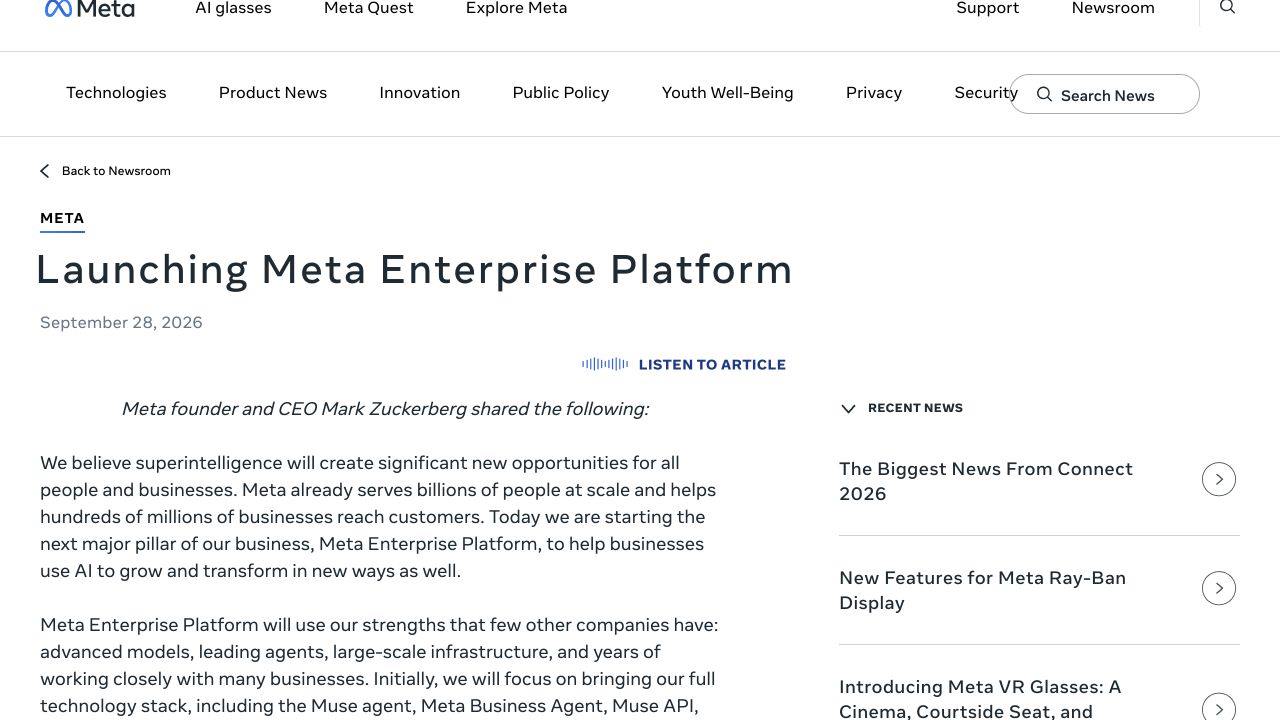Viewport: 1280px width, 720px height.
Task: Click the article title Launching Meta Enterprise Platform
Action: tap(414, 270)
